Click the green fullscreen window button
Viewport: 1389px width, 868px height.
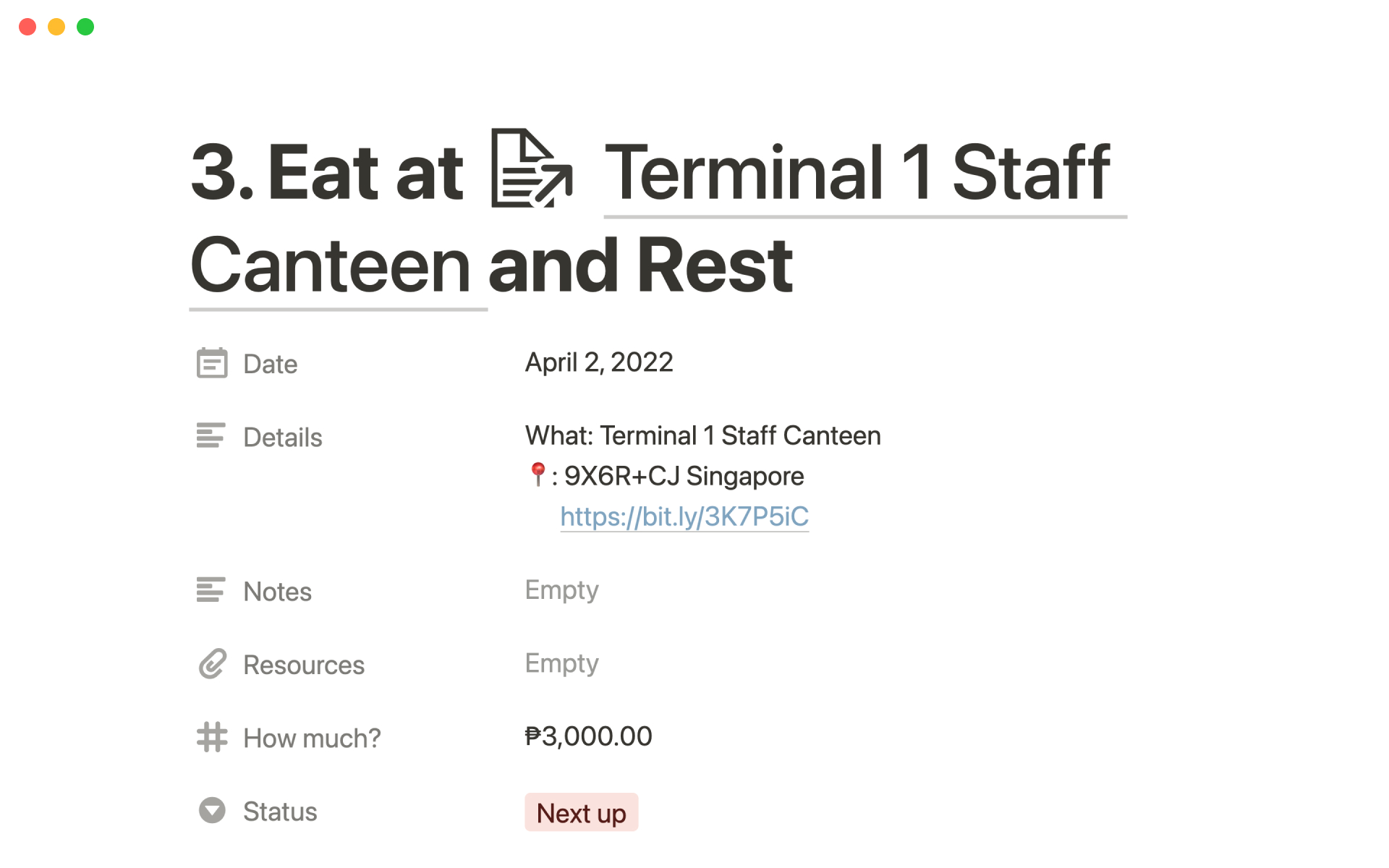(85, 27)
